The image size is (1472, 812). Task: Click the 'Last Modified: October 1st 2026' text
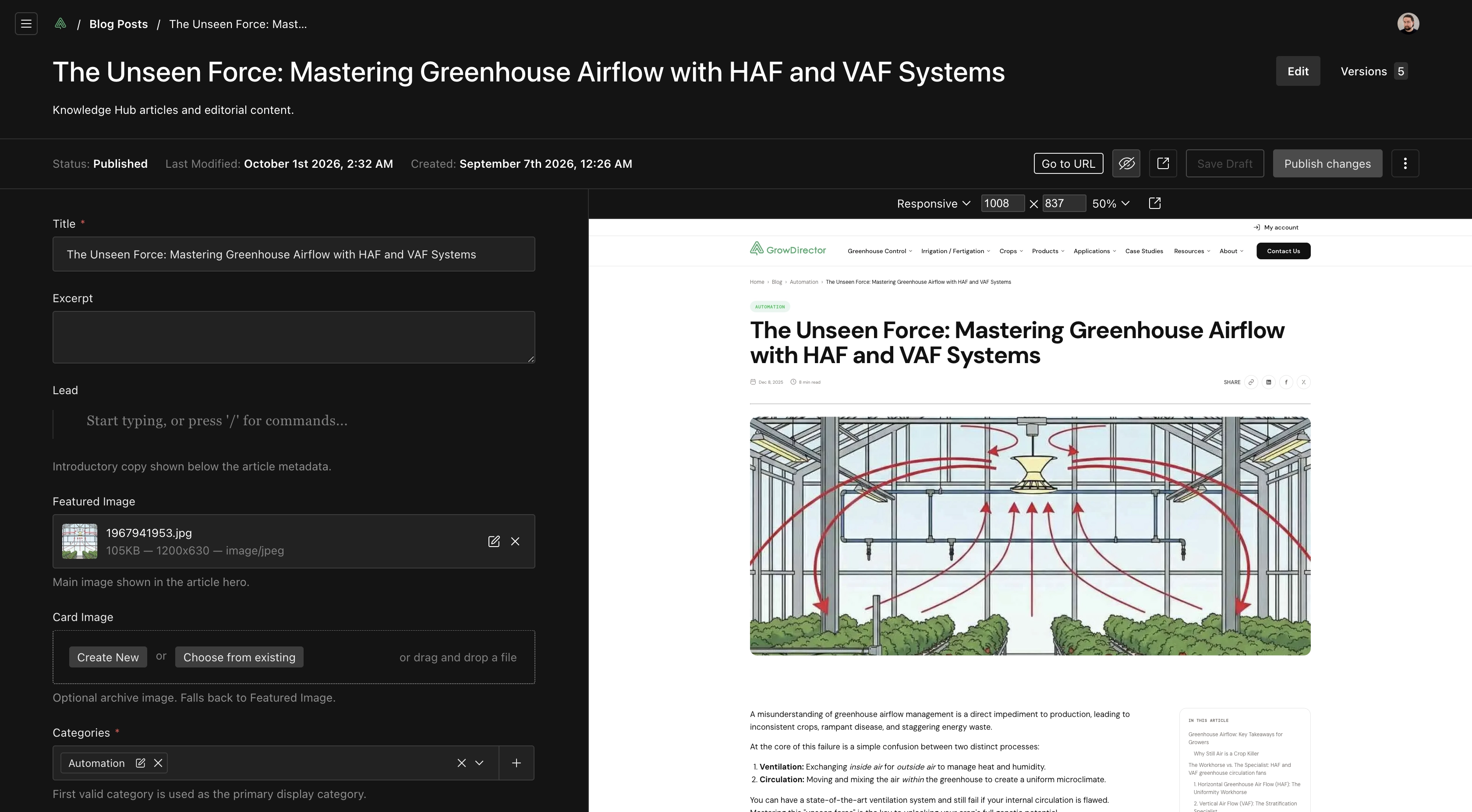click(279, 164)
